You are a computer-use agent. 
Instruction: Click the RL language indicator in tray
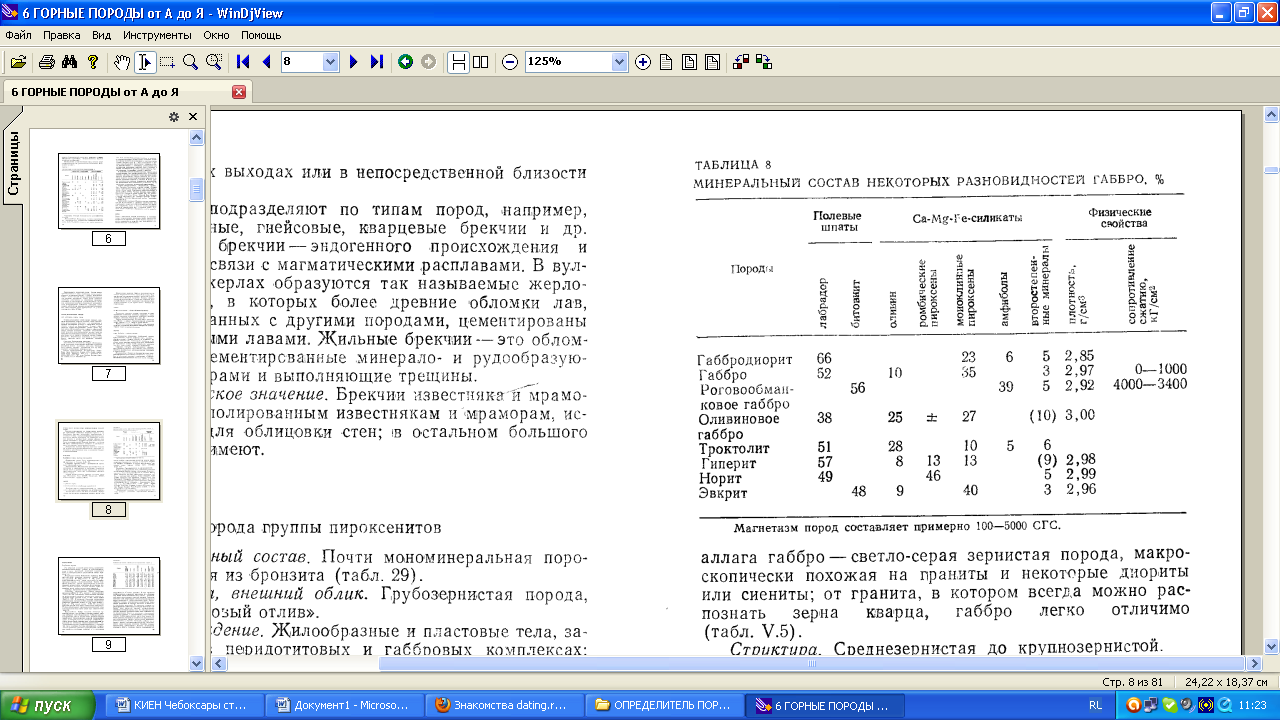[1095, 705]
